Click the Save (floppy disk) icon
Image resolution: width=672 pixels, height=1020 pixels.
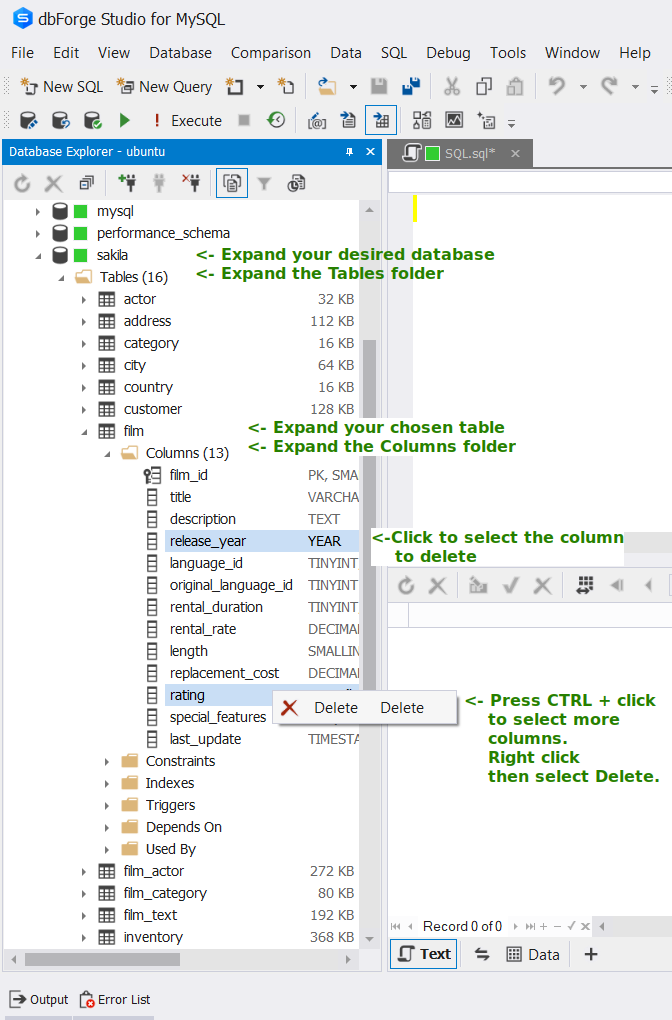click(x=379, y=87)
